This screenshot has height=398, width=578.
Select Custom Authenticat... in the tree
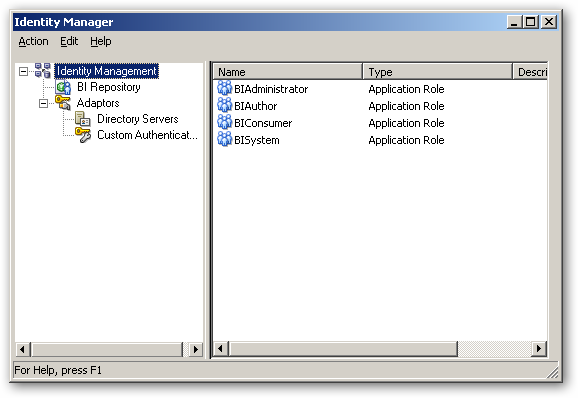(x=147, y=135)
